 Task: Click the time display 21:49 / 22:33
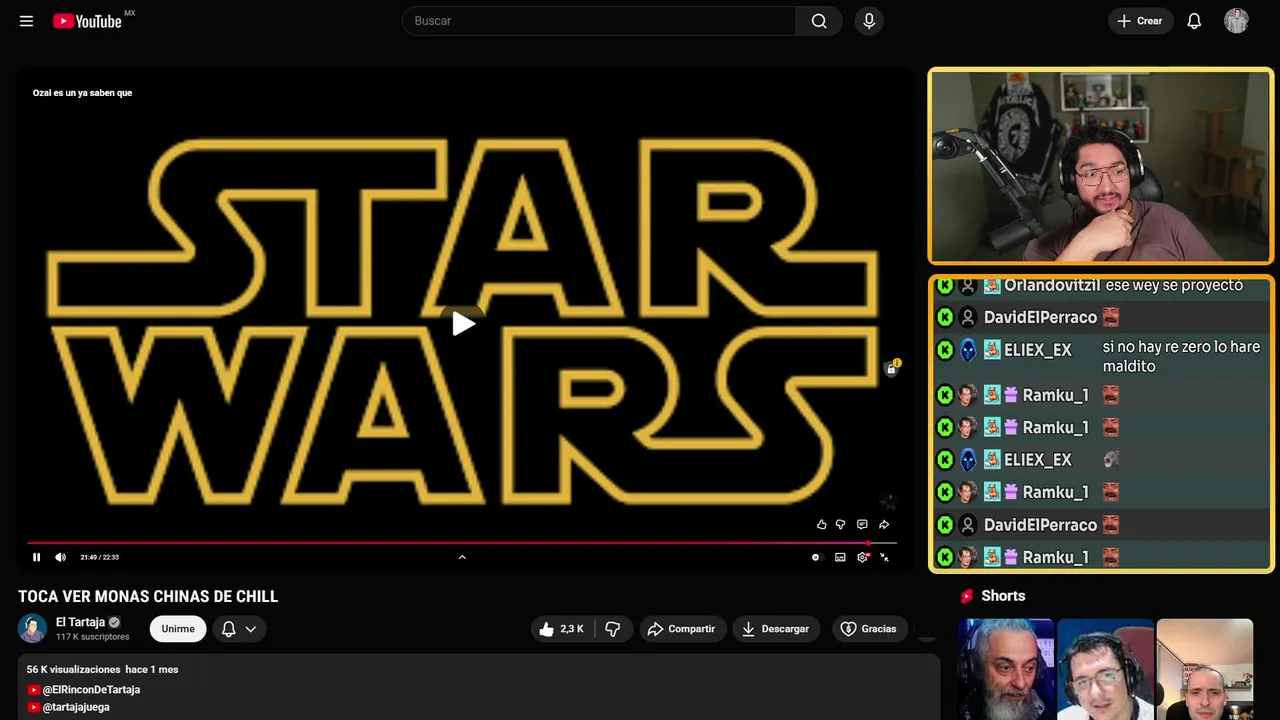click(100, 557)
